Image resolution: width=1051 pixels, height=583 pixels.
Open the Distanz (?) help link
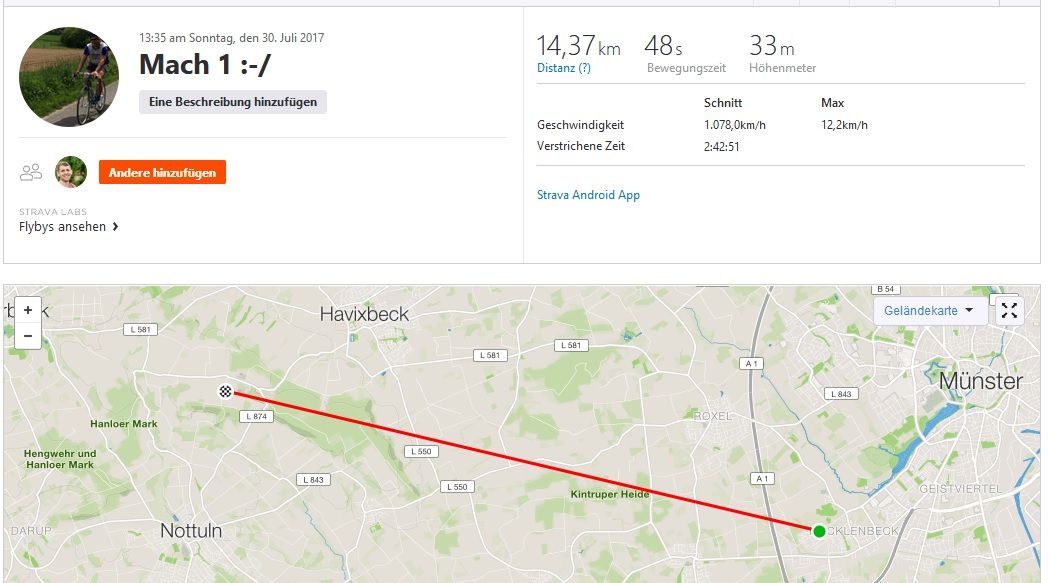coord(564,68)
